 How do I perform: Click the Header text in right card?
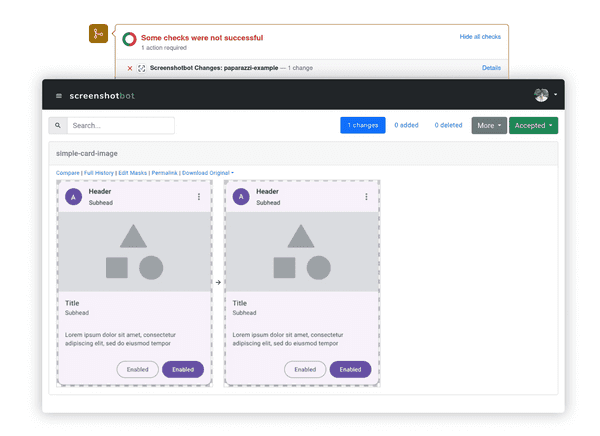coord(267,191)
